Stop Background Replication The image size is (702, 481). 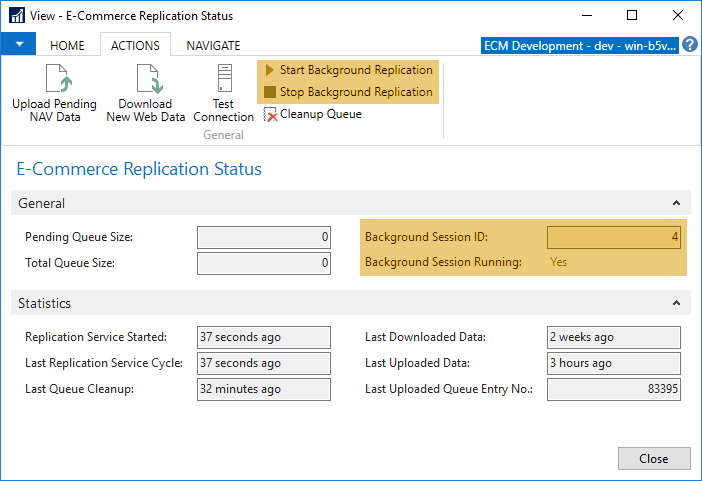[348, 92]
